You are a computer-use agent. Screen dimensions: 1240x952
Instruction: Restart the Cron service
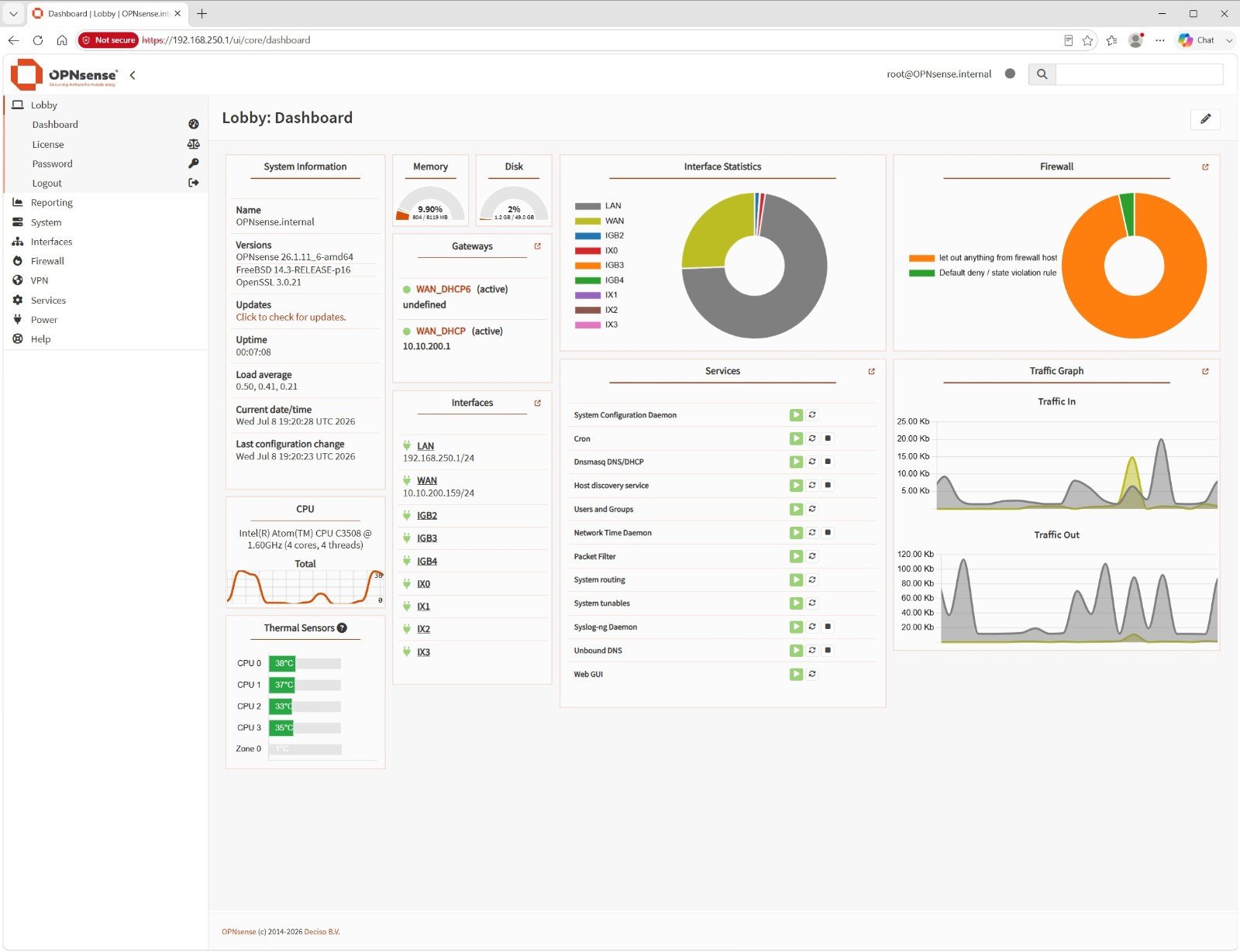point(812,438)
